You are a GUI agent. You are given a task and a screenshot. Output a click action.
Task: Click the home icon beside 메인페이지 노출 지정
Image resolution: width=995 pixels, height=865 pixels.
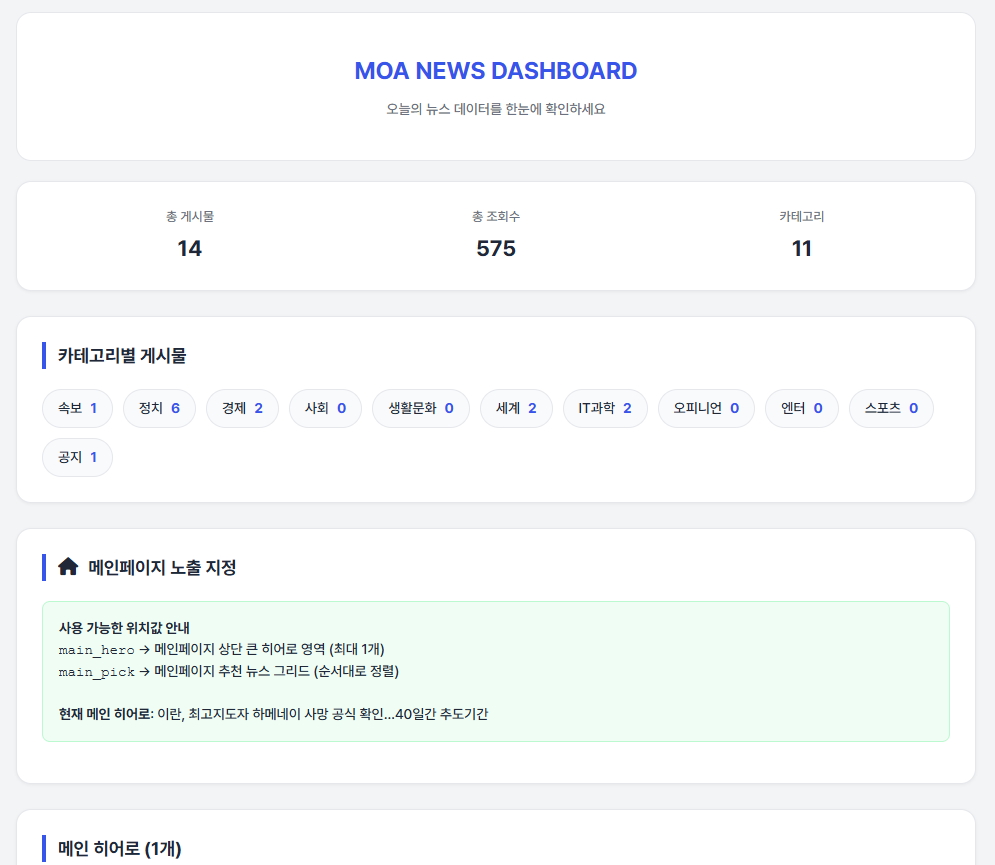[x=68, y=567]
